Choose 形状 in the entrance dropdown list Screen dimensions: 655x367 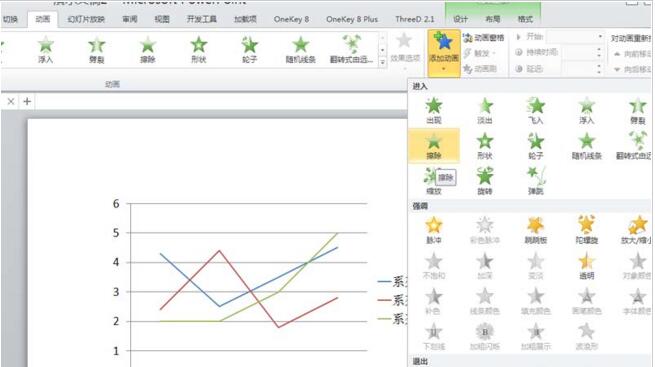485,146
